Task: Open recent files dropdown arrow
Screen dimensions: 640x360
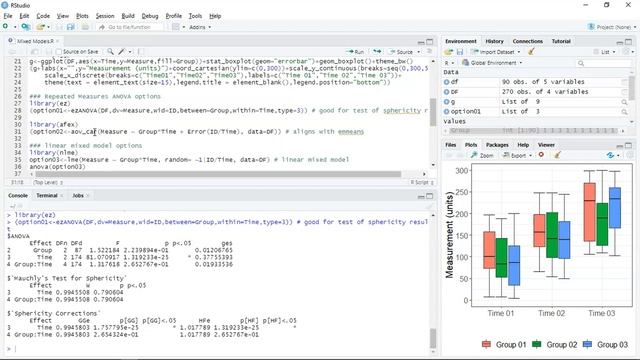Action: [48, 27]
